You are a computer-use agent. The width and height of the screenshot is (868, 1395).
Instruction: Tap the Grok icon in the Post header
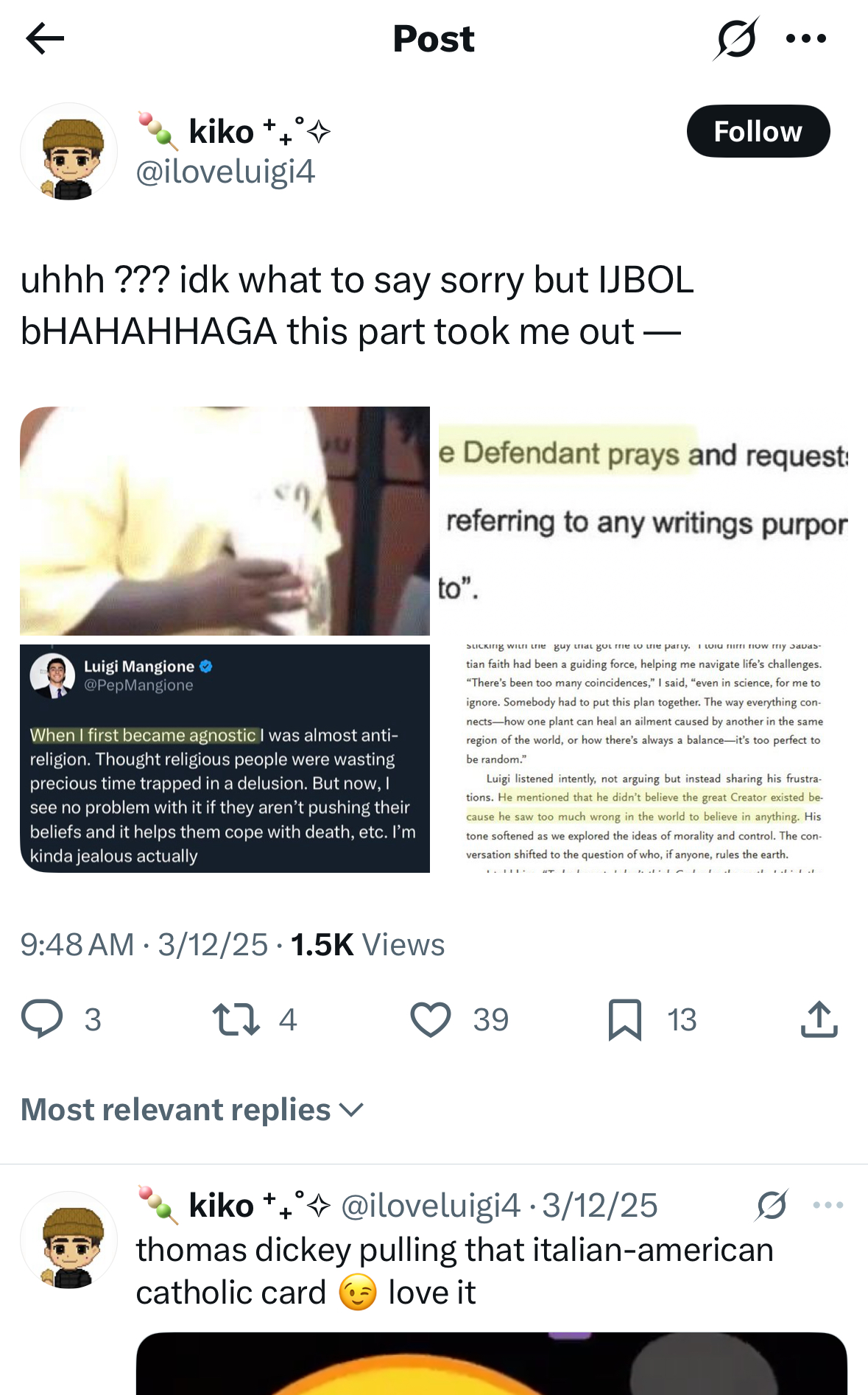point(735,38)
